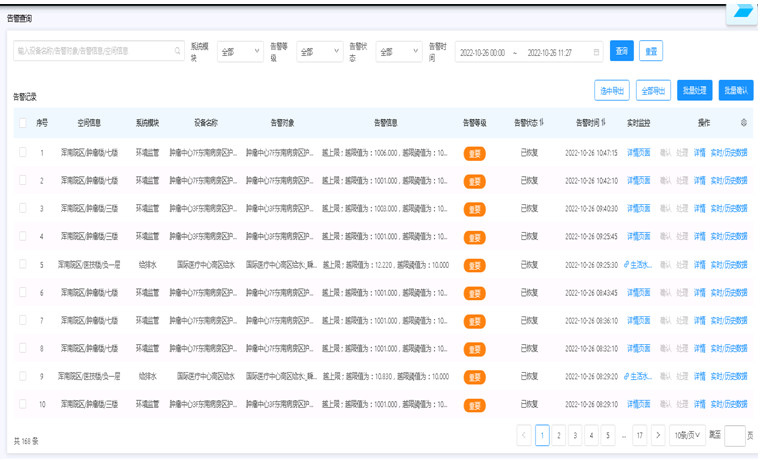Open 详情 link in row 9
Screen dimensions: 761x460
699,377
